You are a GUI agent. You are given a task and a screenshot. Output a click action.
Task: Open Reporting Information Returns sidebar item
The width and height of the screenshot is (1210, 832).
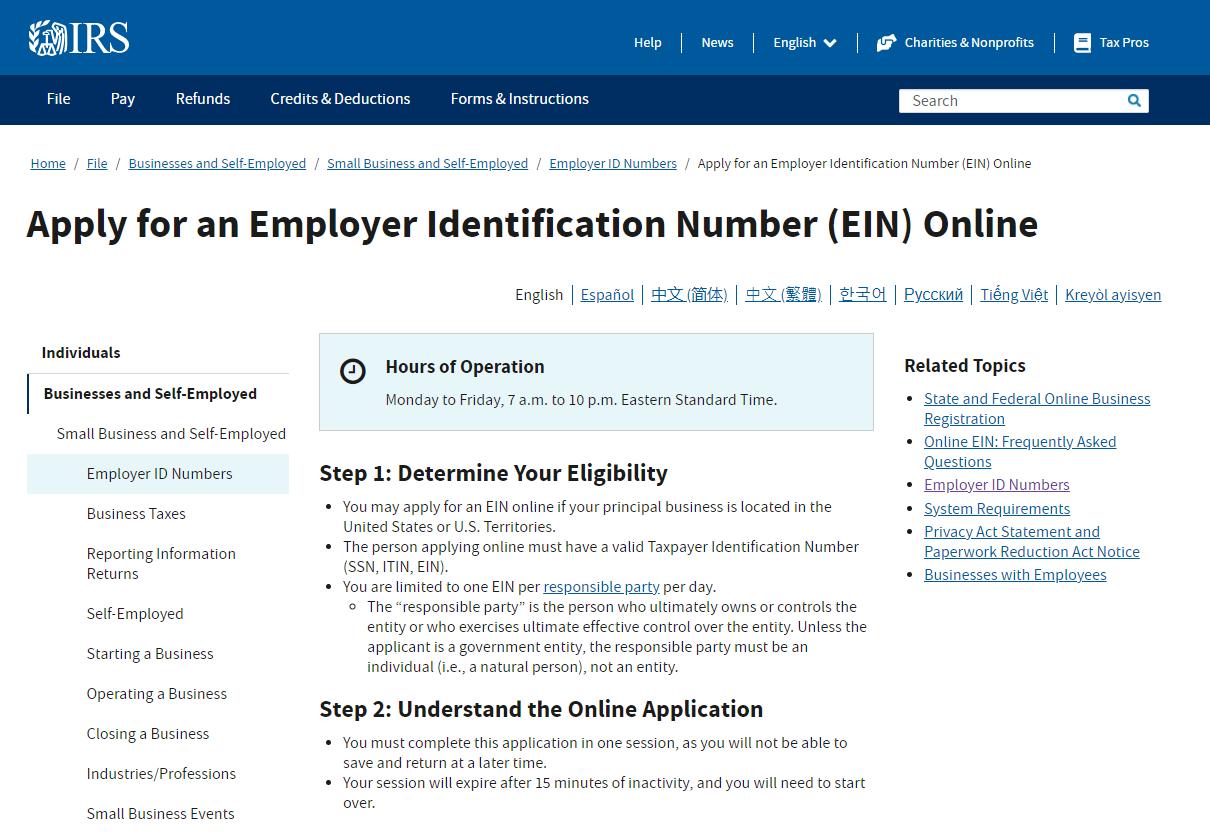(161, 564)
